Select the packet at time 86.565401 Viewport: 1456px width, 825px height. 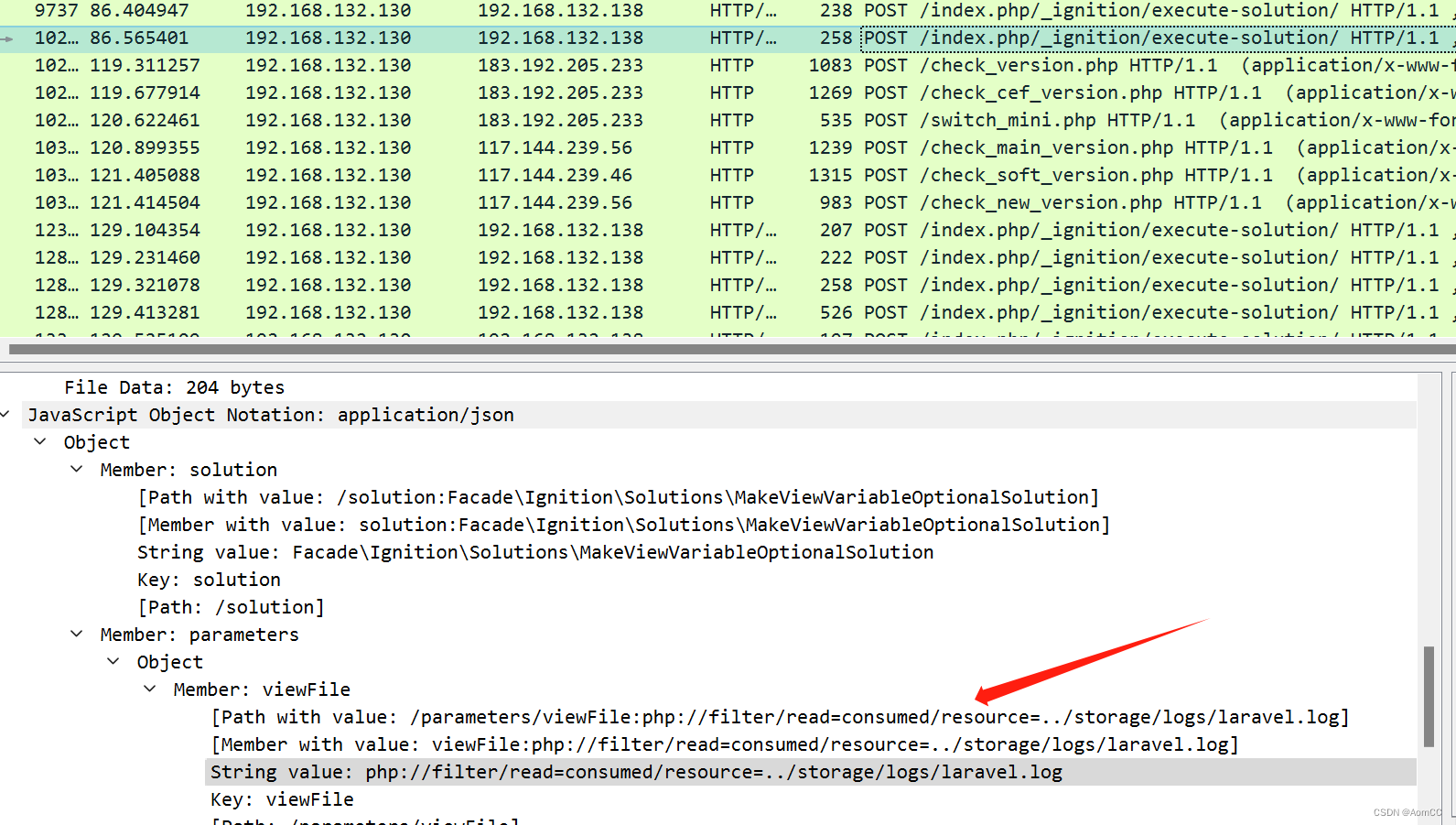point(728,38)
